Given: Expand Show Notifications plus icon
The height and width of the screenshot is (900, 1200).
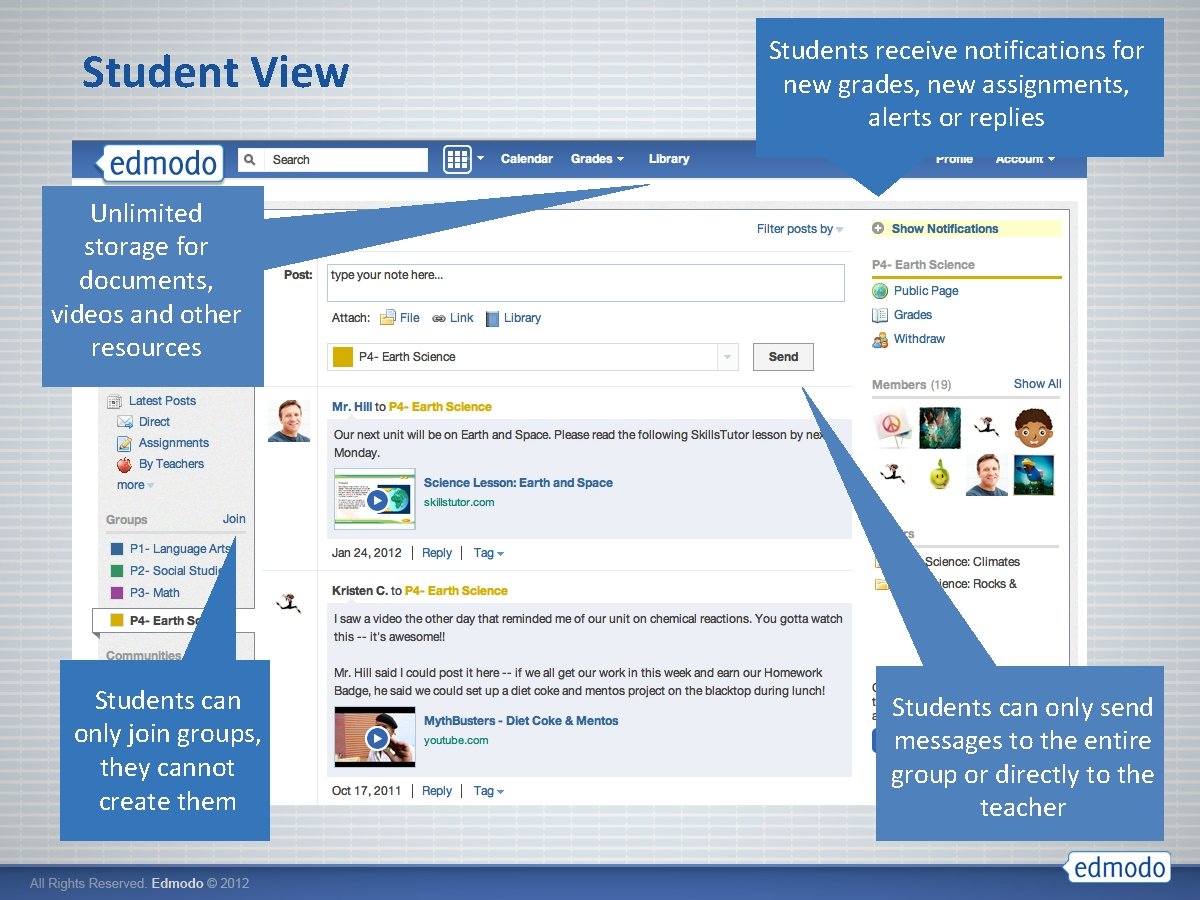Looking at the screenshot, I should tap(878, 228).
